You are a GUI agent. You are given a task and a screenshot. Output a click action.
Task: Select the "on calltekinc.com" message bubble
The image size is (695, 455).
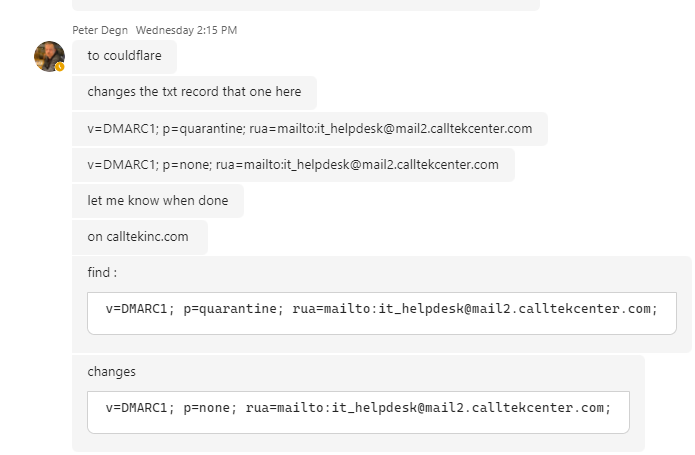point(139,237)
